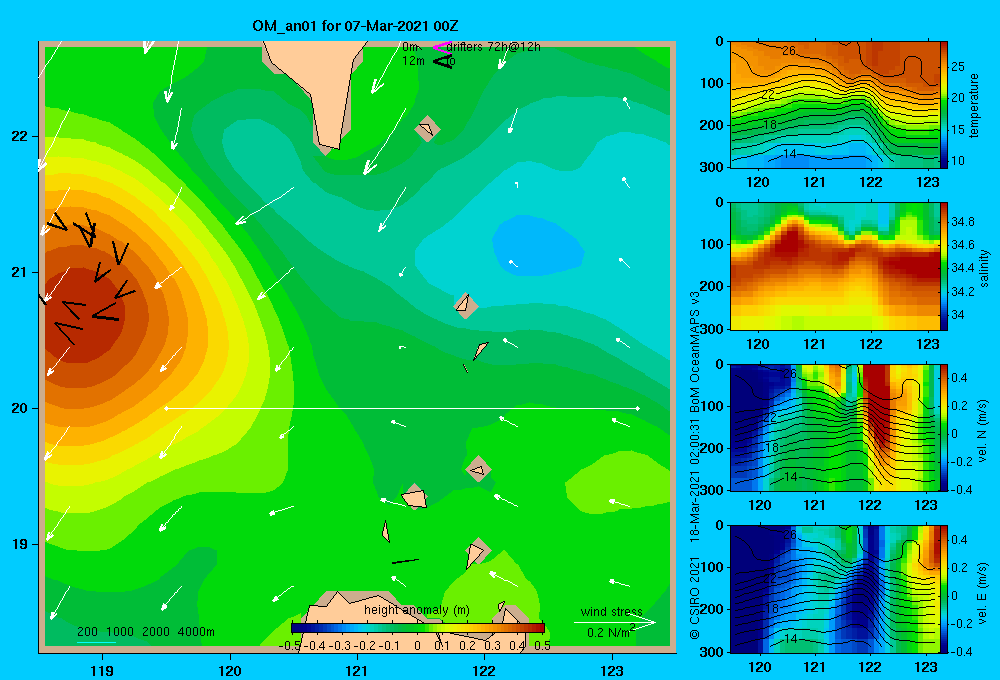
Task: Click the "25" tick on temperature color bar
Action: pyautogui.click(x=958, y=67)
